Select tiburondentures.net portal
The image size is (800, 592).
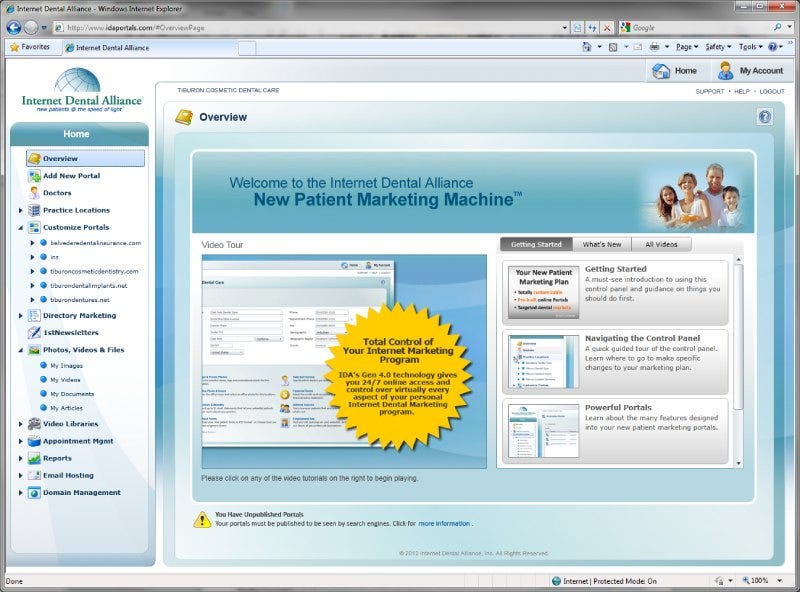pyautogui.click(x=80, y=300)
